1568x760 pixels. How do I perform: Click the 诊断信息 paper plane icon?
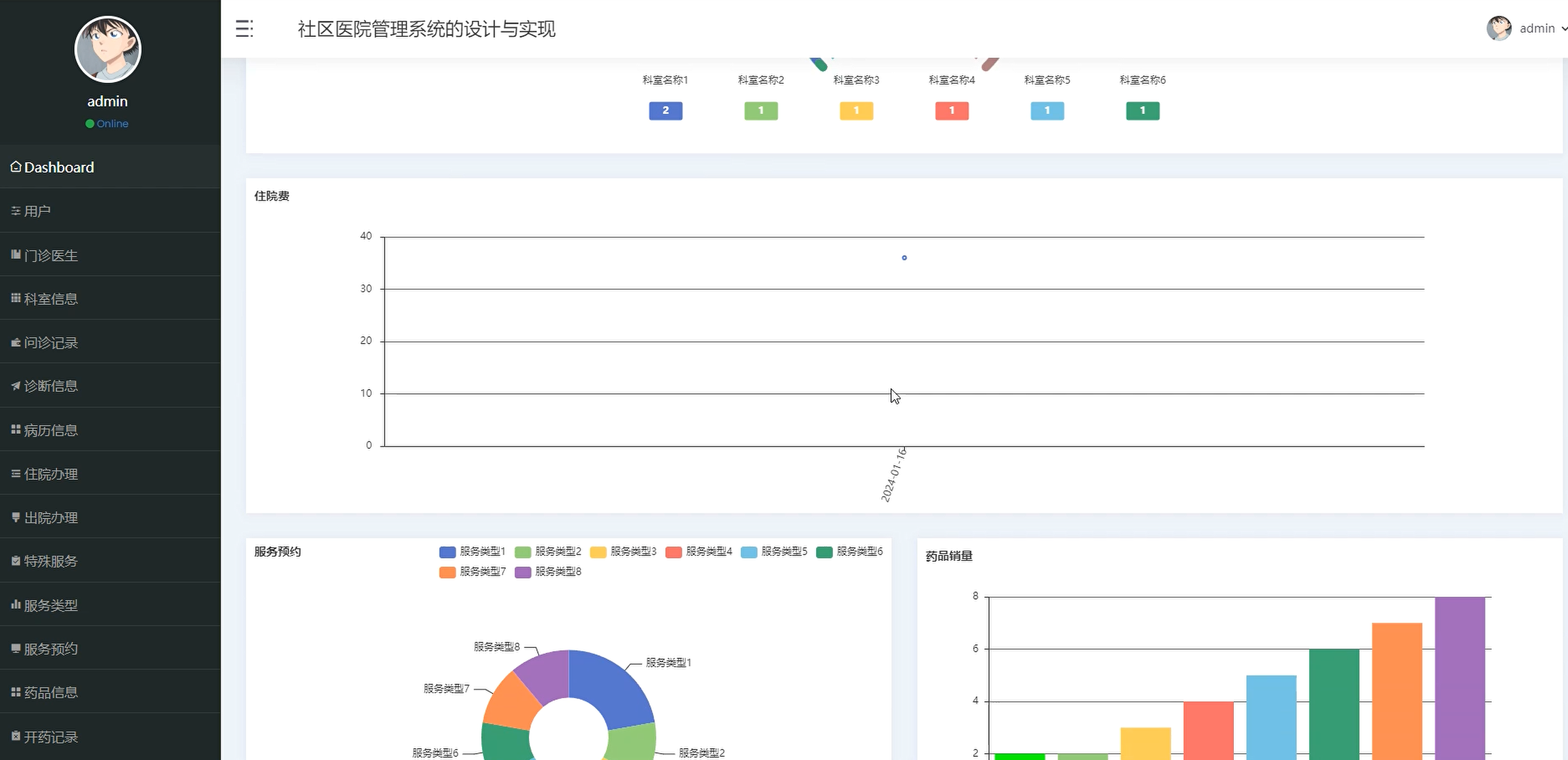16,386
